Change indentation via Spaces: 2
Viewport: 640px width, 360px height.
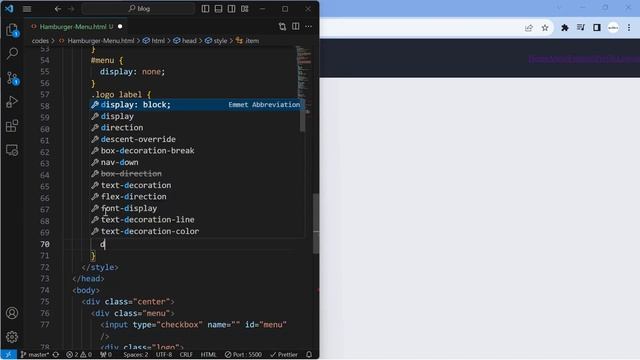[136, 354]
